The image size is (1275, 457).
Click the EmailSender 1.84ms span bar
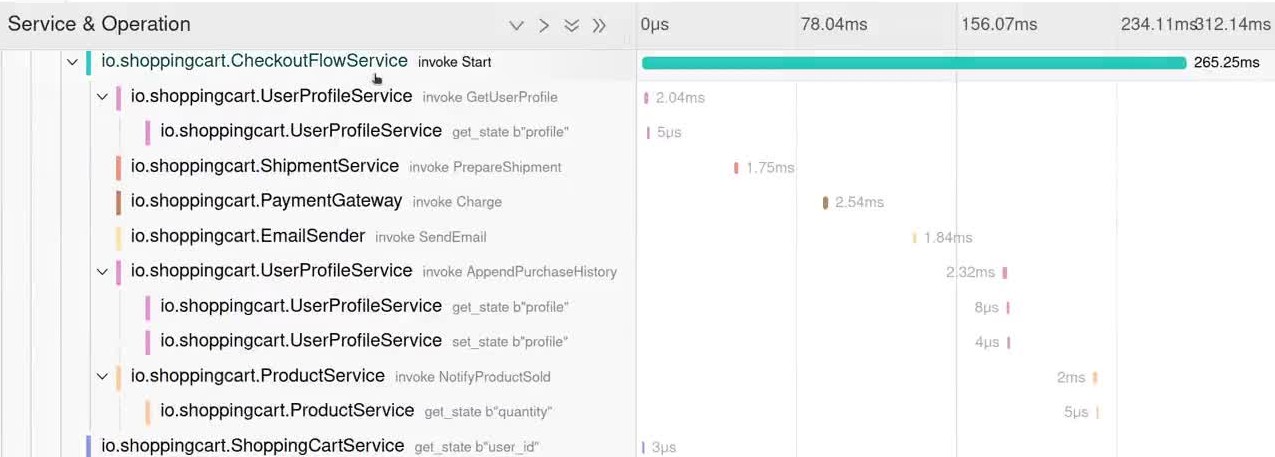(x=914, y=238)
